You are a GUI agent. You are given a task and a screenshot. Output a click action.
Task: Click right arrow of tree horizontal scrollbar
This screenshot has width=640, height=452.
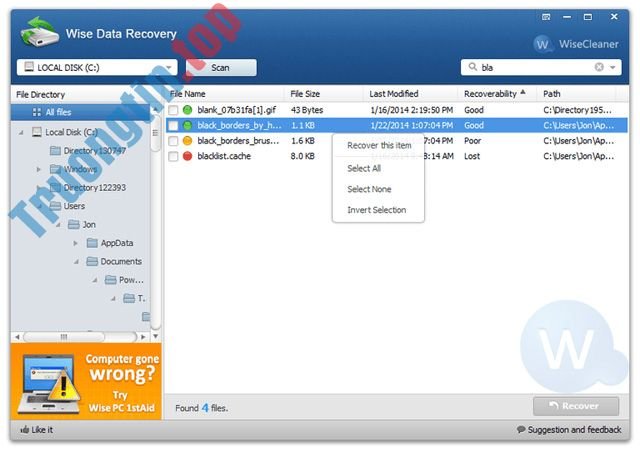click(143, 337)
